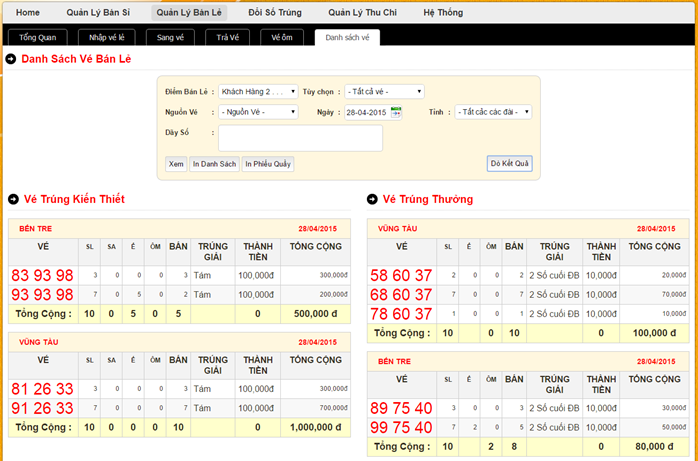
Task: Switch to the Nhập vé lẻ tab
Action: coord(106,37)
